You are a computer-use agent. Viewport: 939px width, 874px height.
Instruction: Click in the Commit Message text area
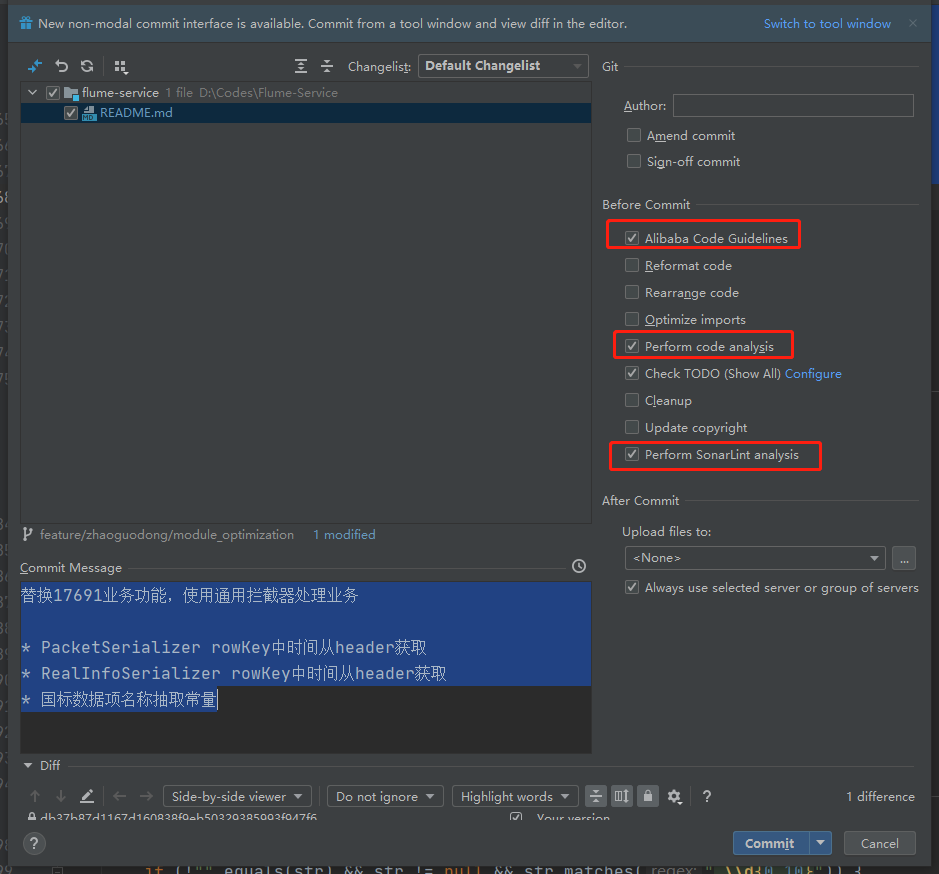306,667
